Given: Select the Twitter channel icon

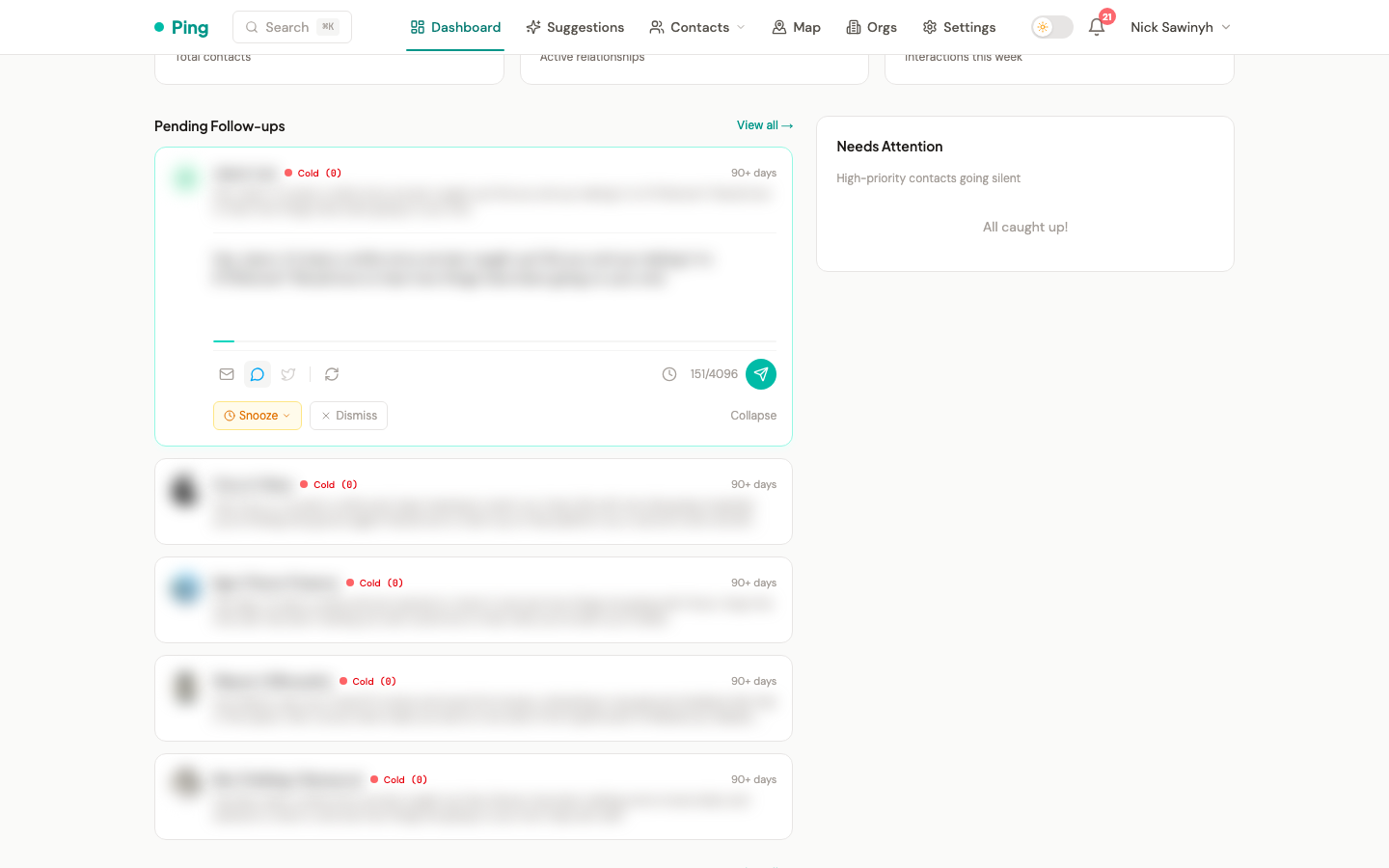Looking at the screenshot, I should click(x=288, y=374).
